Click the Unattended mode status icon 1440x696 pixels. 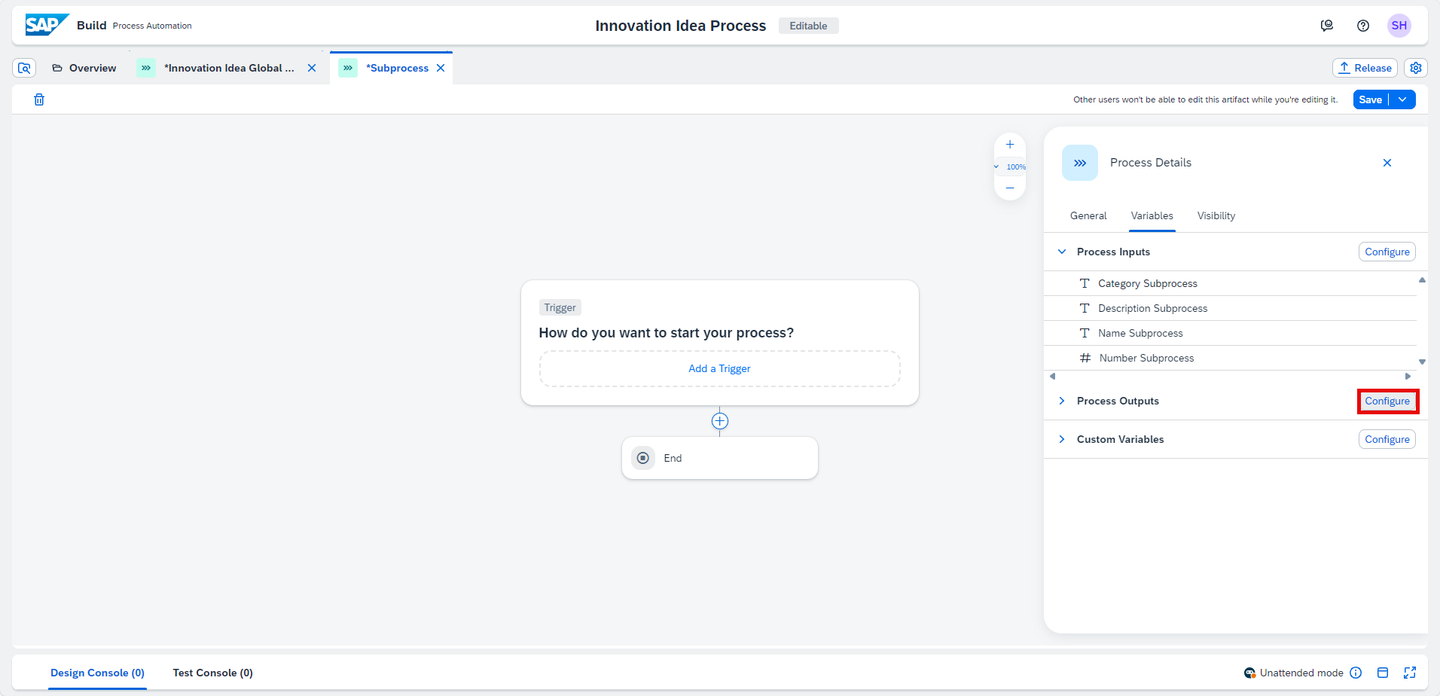coord(1250,673)
